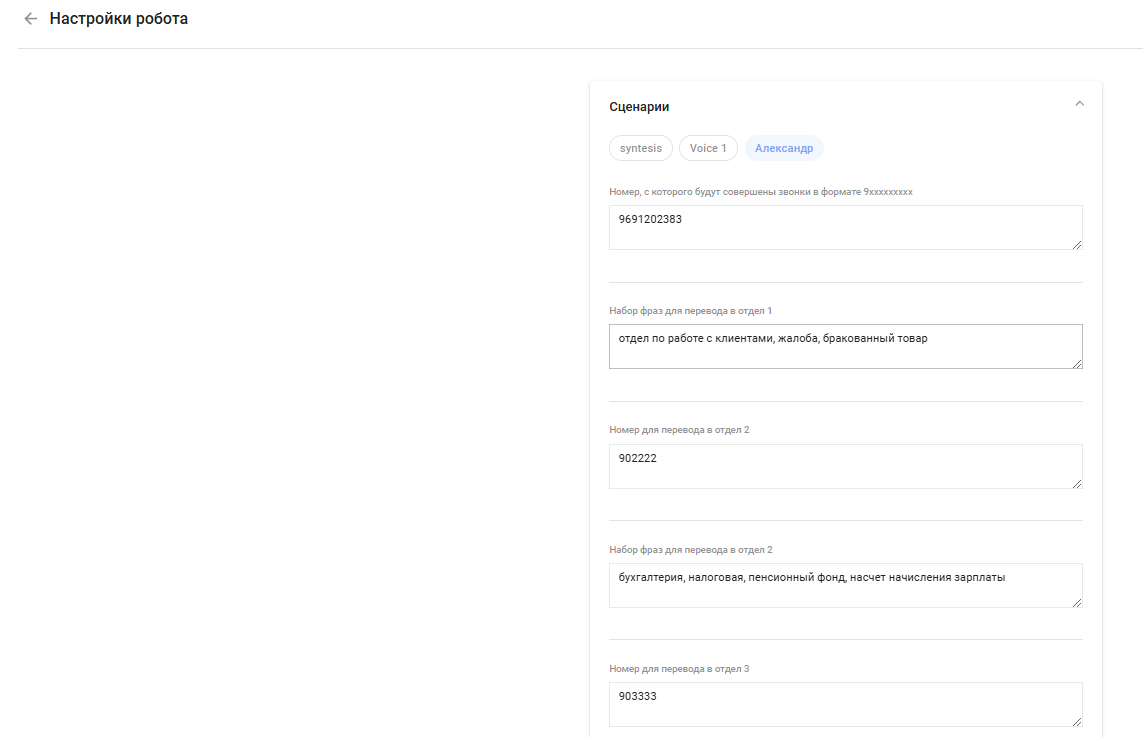This screenshot has height=737, width=1143.
Task: Click the Сценарии section header
Action: [x=639, y=107]
